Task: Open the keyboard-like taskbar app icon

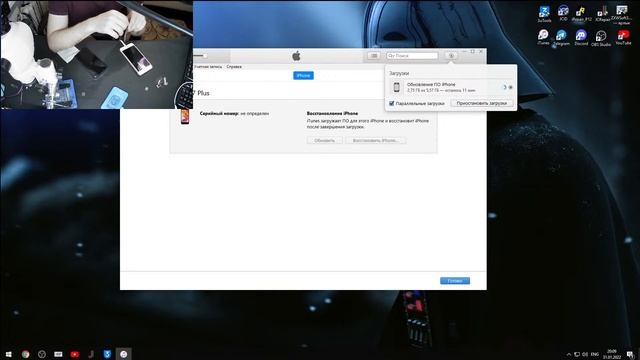Action: [58, 354]
